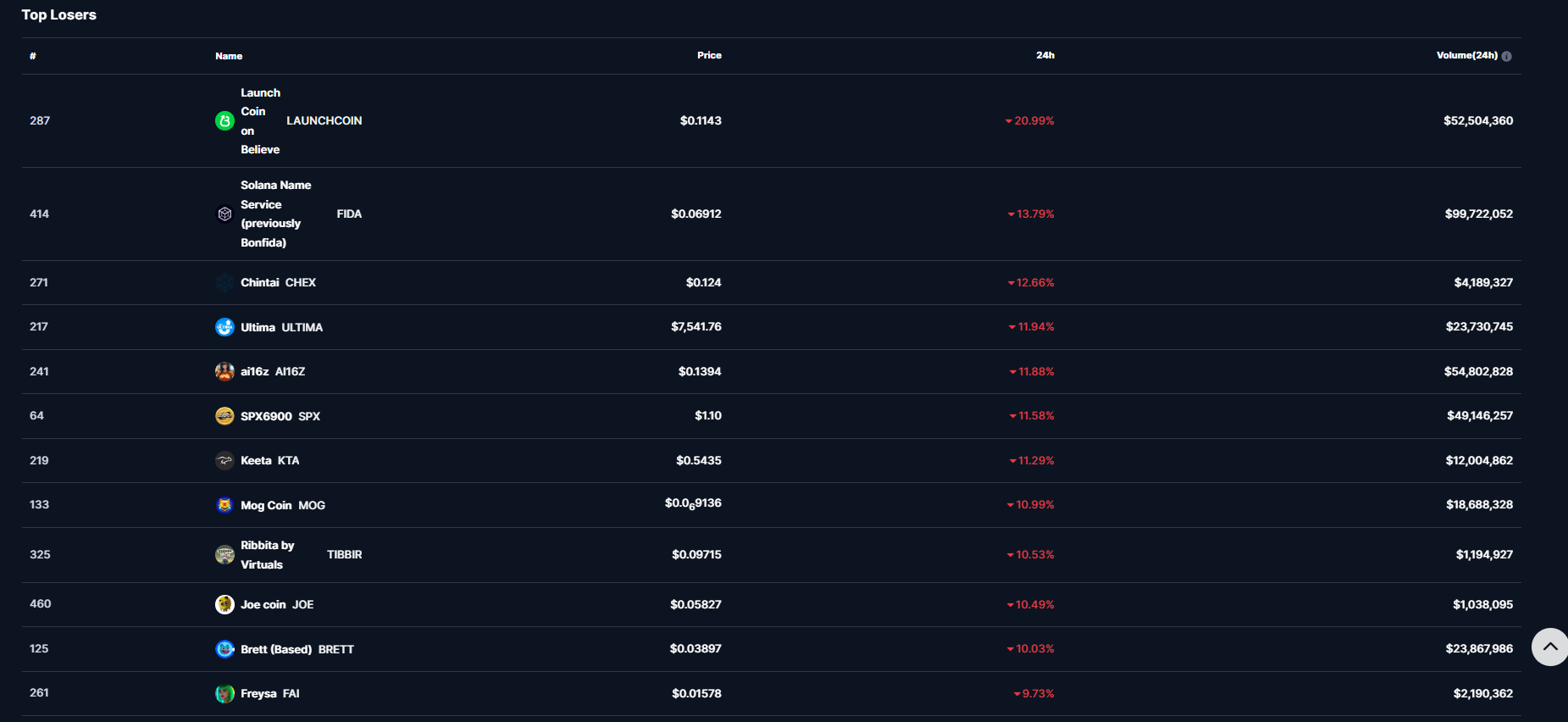Click the ai16z coin avatar icon

pos(224,371)
